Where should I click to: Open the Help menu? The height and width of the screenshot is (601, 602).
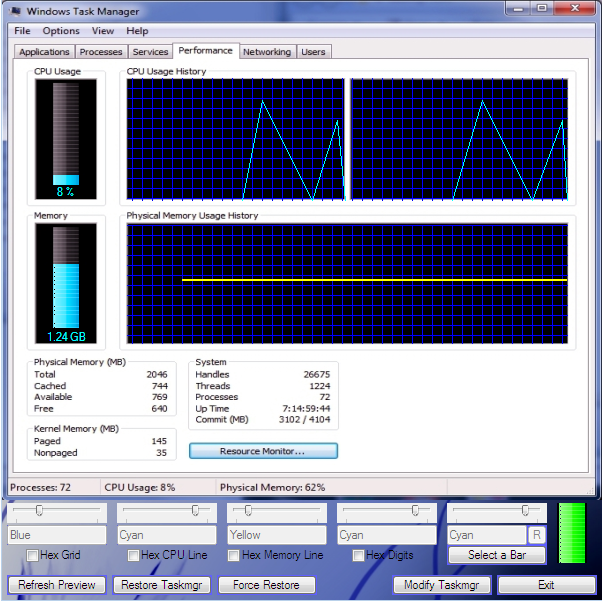point(137,31)
